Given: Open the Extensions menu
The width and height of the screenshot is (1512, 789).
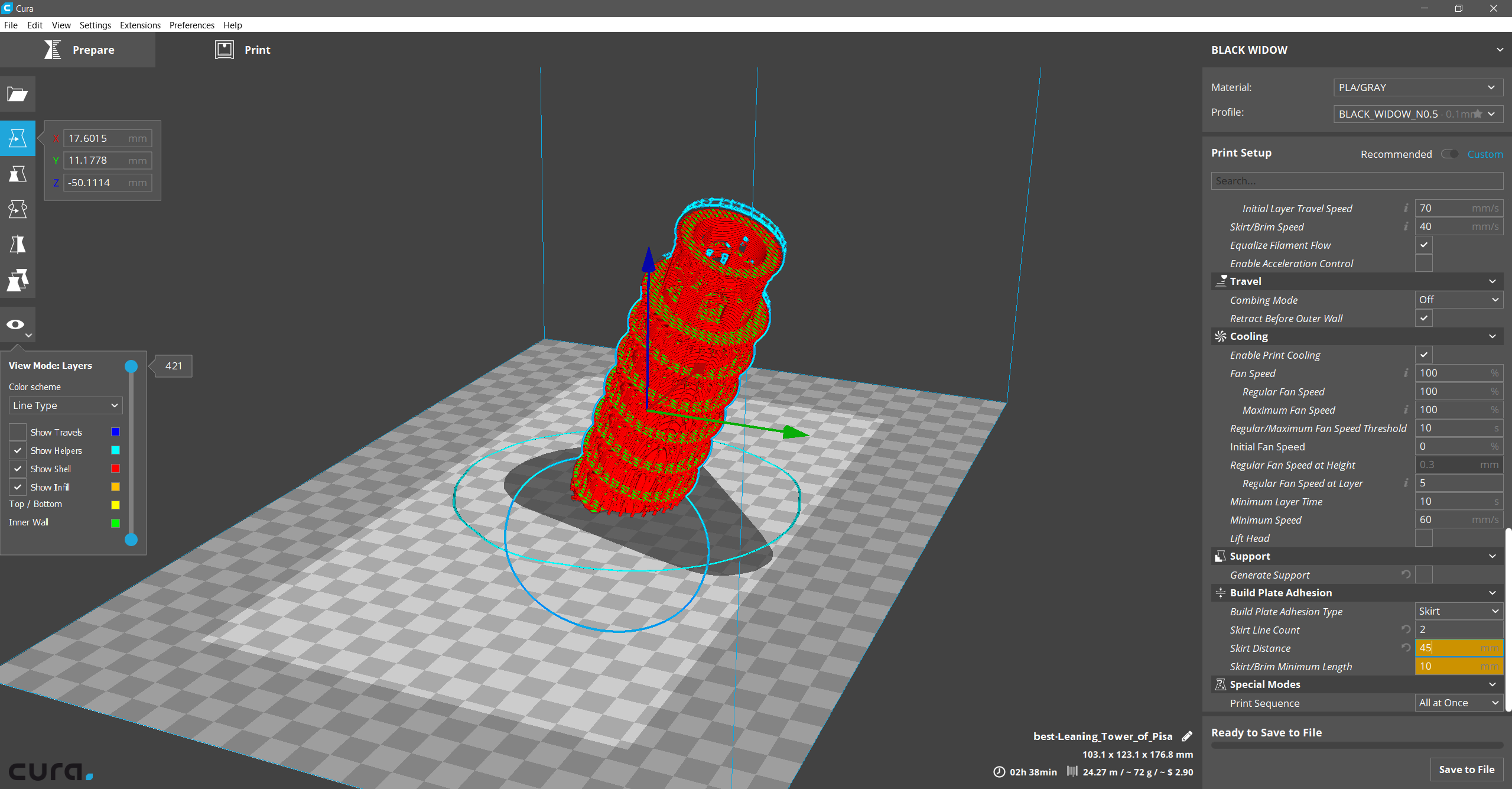Looking at the screenshot, I should point(140,25).
